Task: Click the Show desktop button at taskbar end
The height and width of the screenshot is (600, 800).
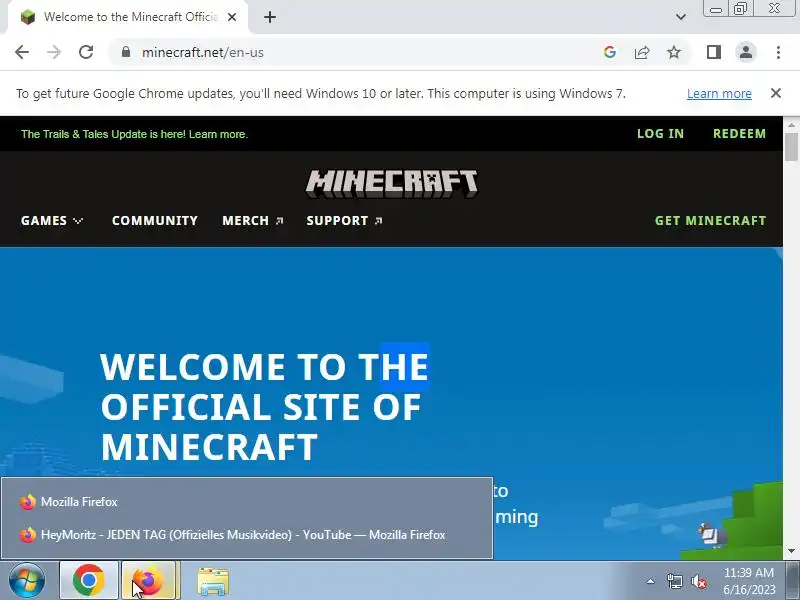Action: 793,581
